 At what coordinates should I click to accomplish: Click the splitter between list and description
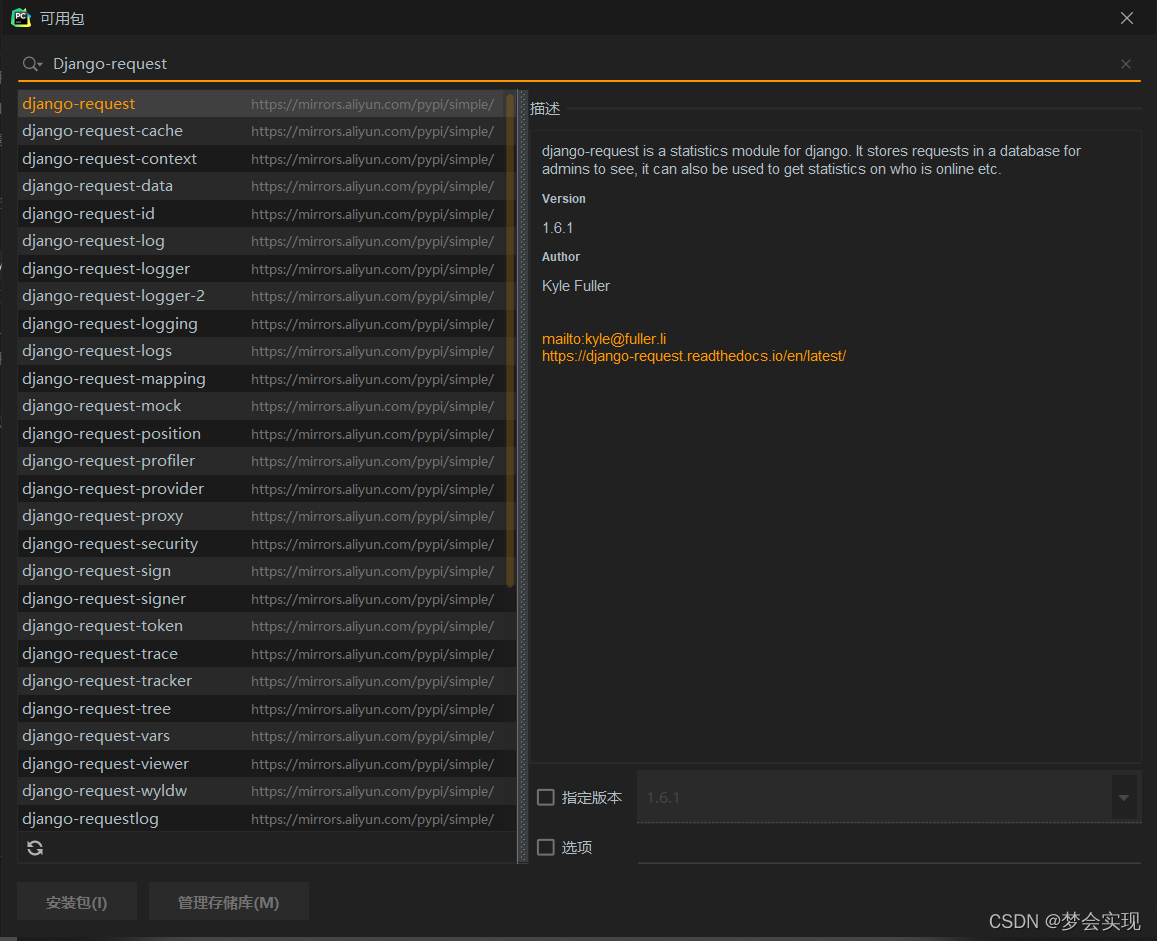pyautogui.click(x=522, y=475)
